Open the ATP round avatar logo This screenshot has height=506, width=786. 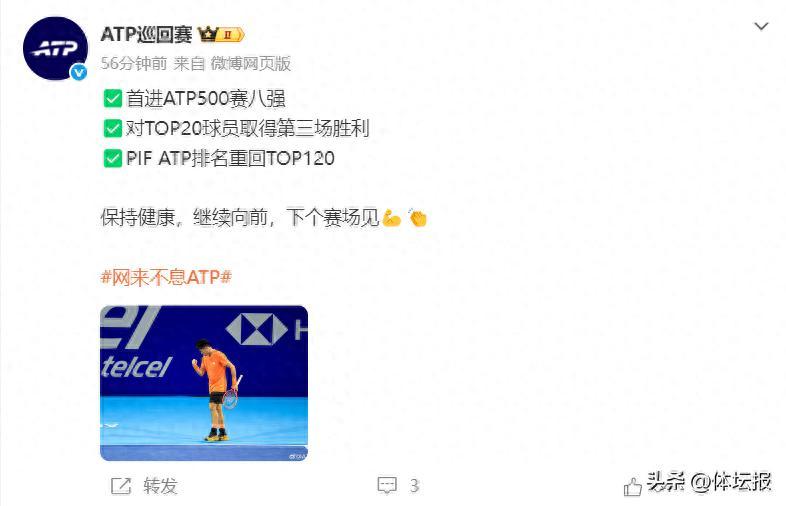click(56, 49)
